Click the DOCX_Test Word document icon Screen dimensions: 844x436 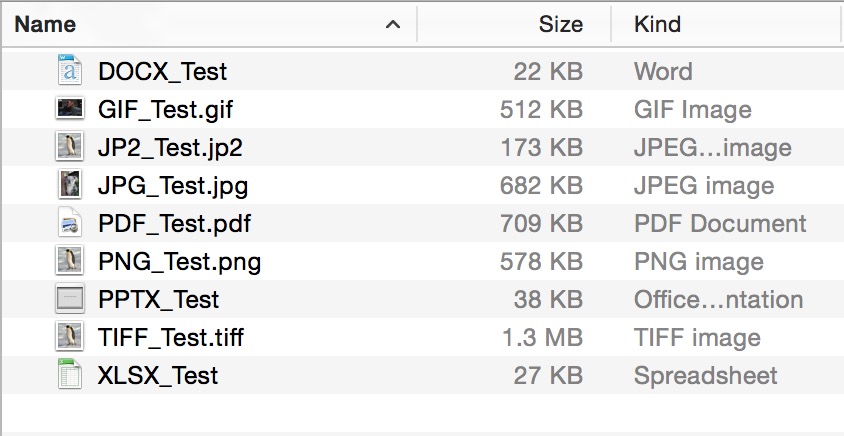[70, 70]
